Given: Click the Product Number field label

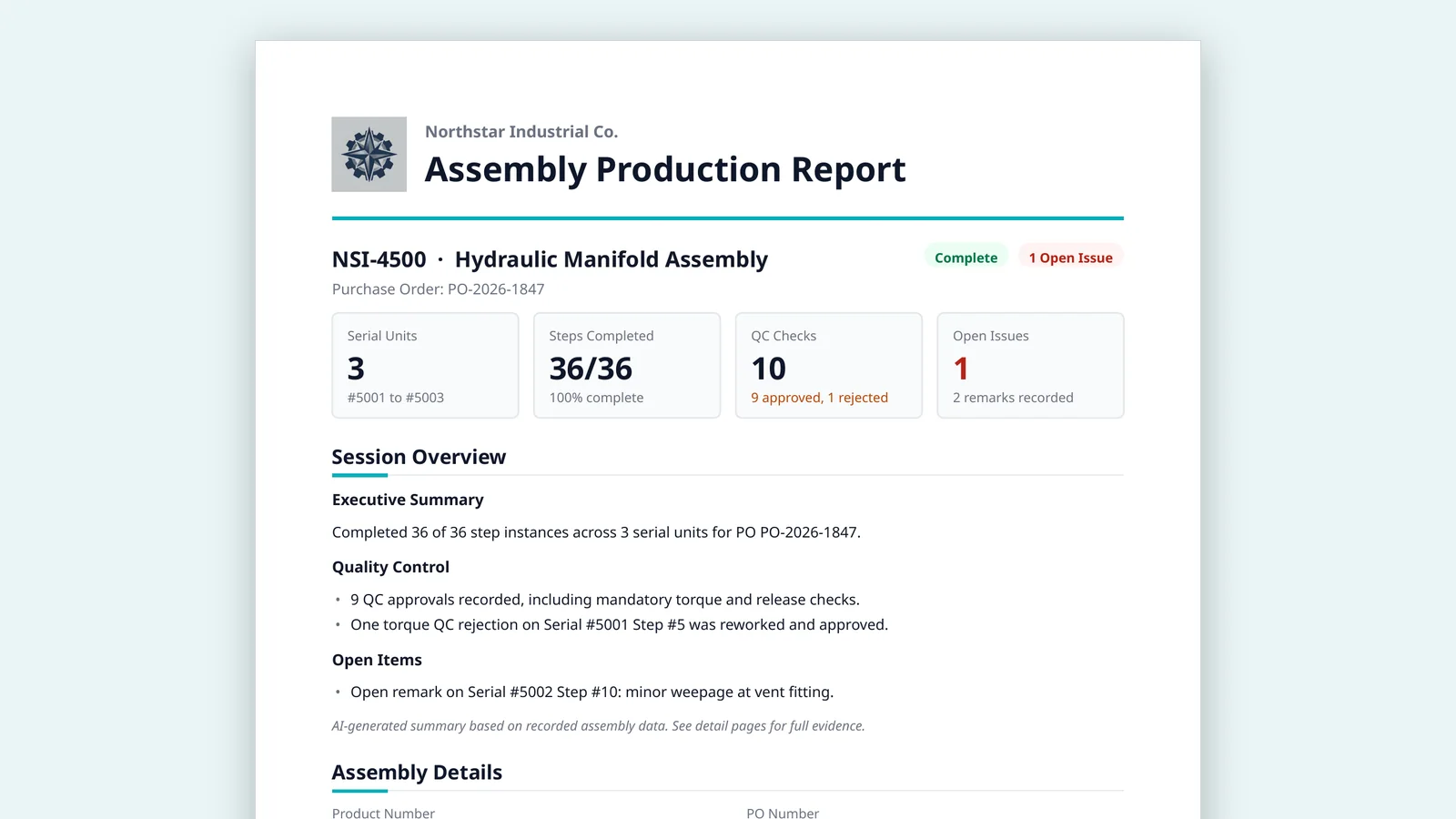Looking at the screenshot, I should pyautogui.click(x=383, y=813).
